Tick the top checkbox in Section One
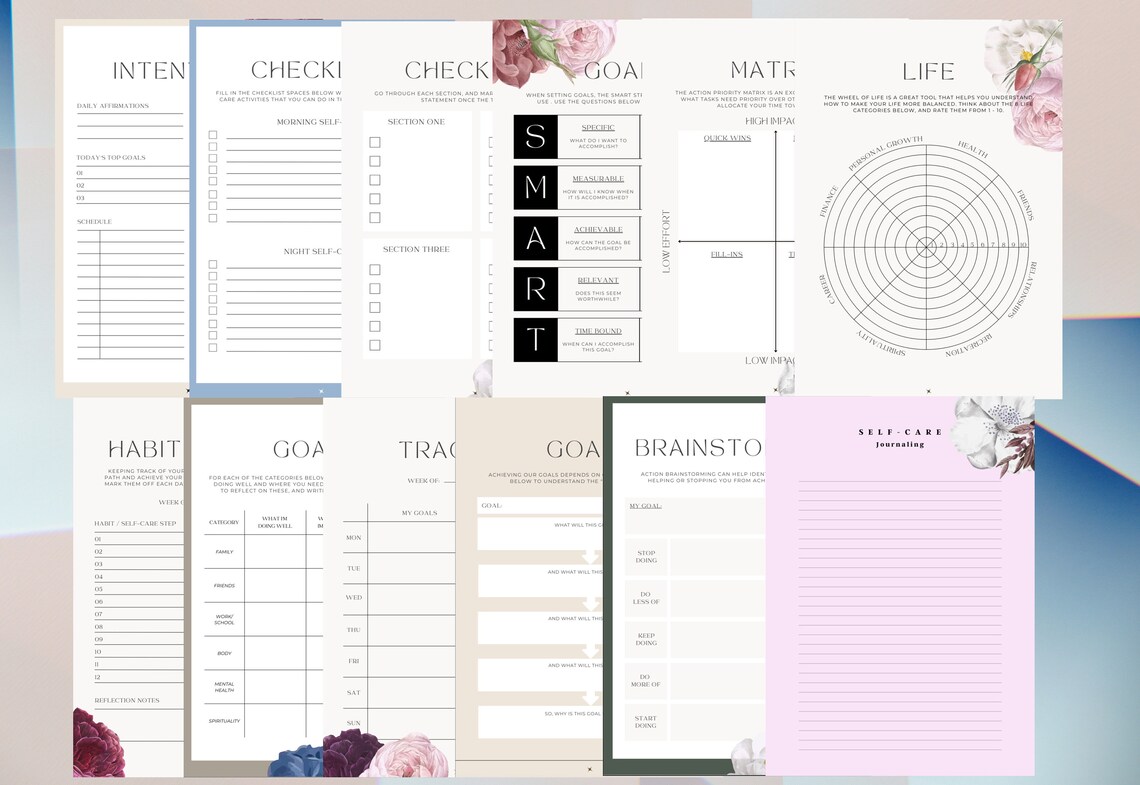This screenshot has width=1140, height=785. (374, 140)
